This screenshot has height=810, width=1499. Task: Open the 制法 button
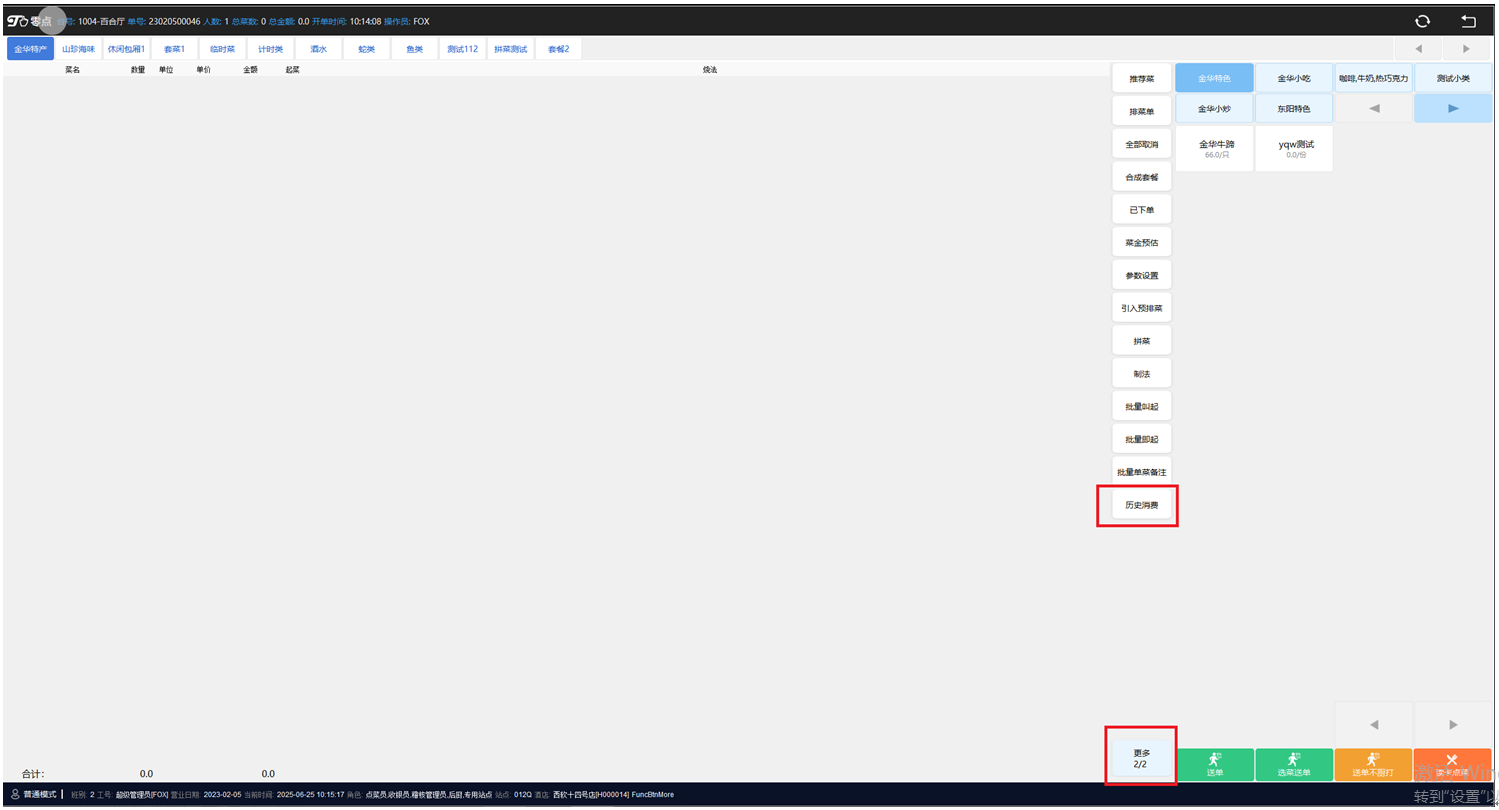[x=1141, y=374]
